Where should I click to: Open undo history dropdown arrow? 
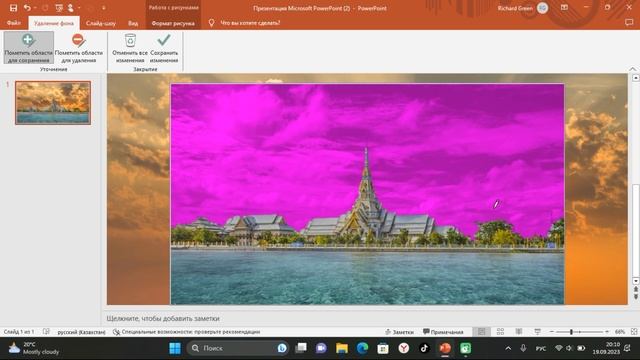click(x=35, y=8)
